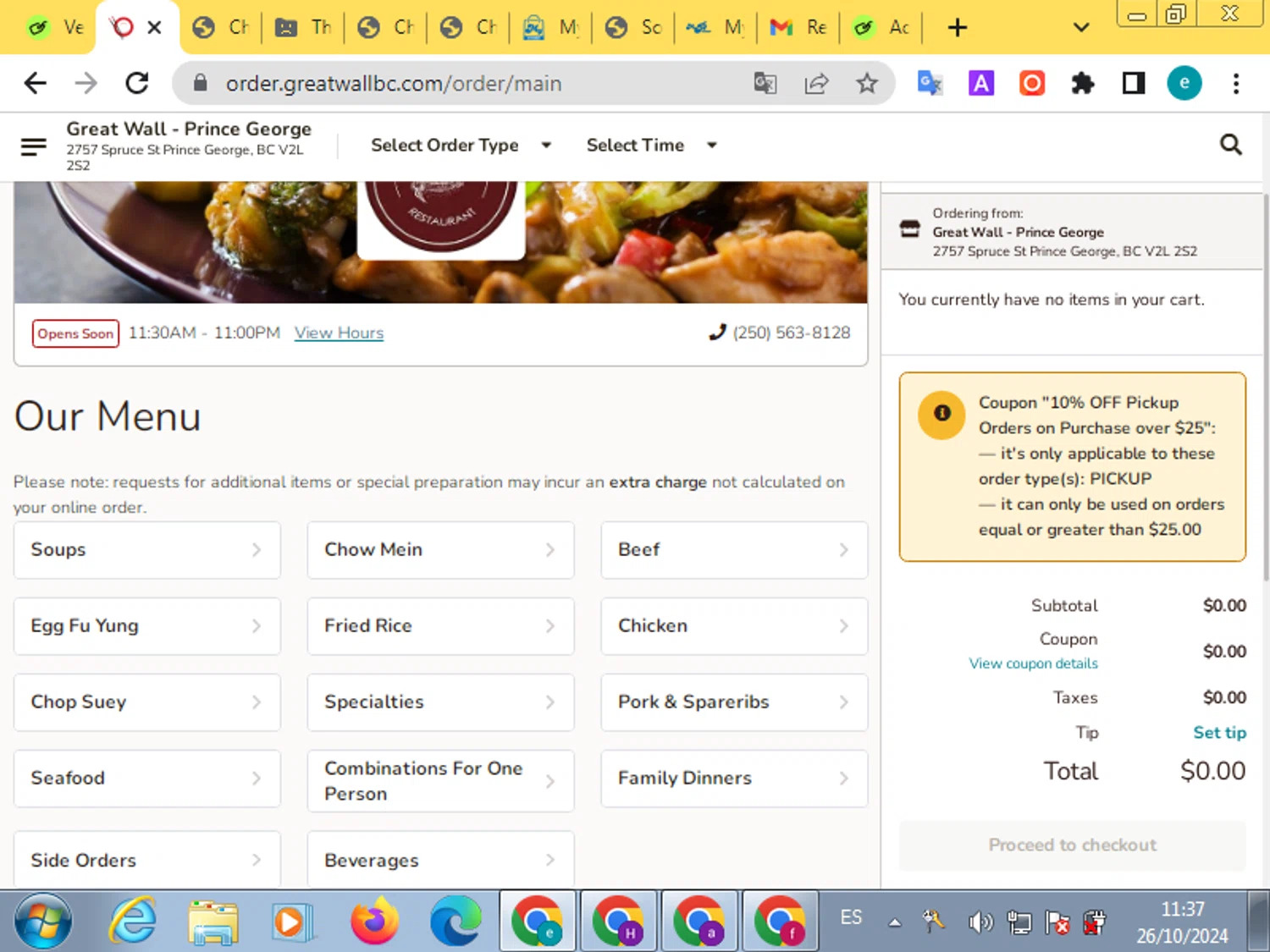Expand the Beef category

pos(734,550)
